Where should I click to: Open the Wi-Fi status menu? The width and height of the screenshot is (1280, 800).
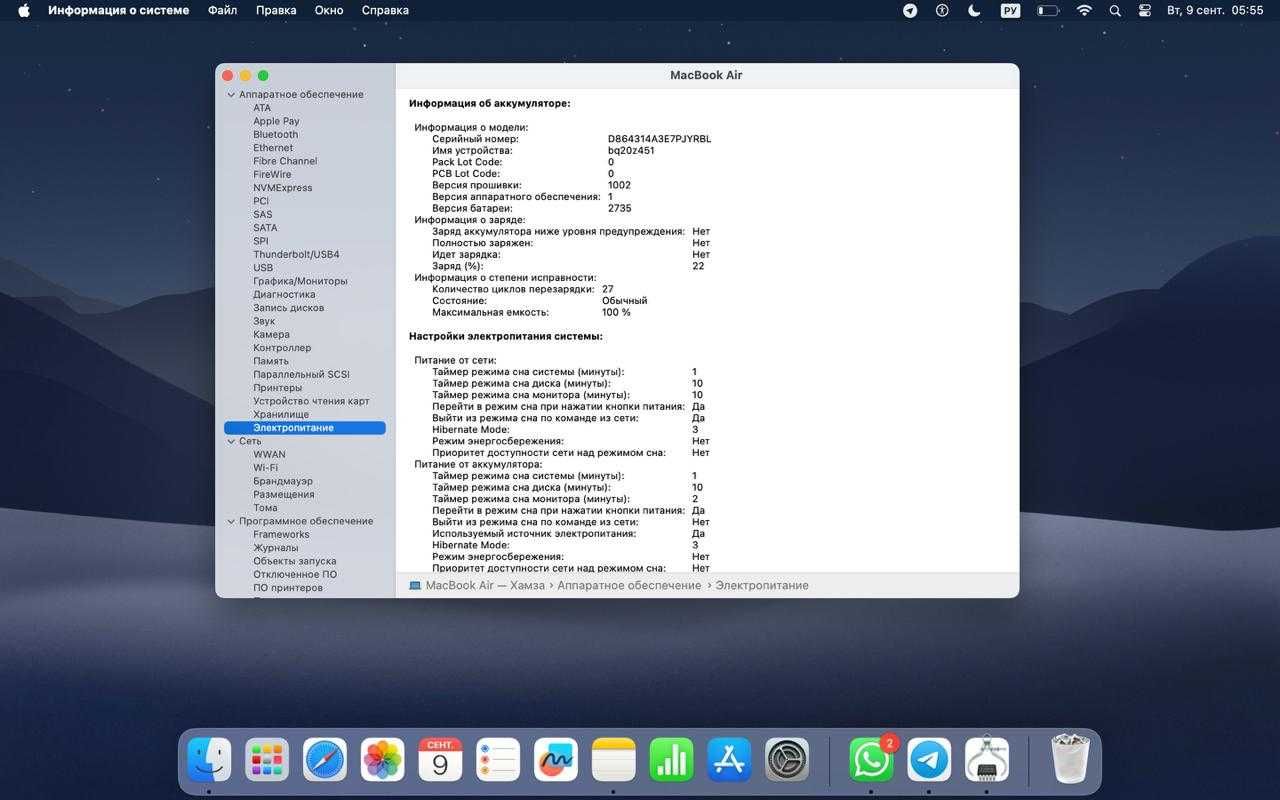(x=1084, y=10)
